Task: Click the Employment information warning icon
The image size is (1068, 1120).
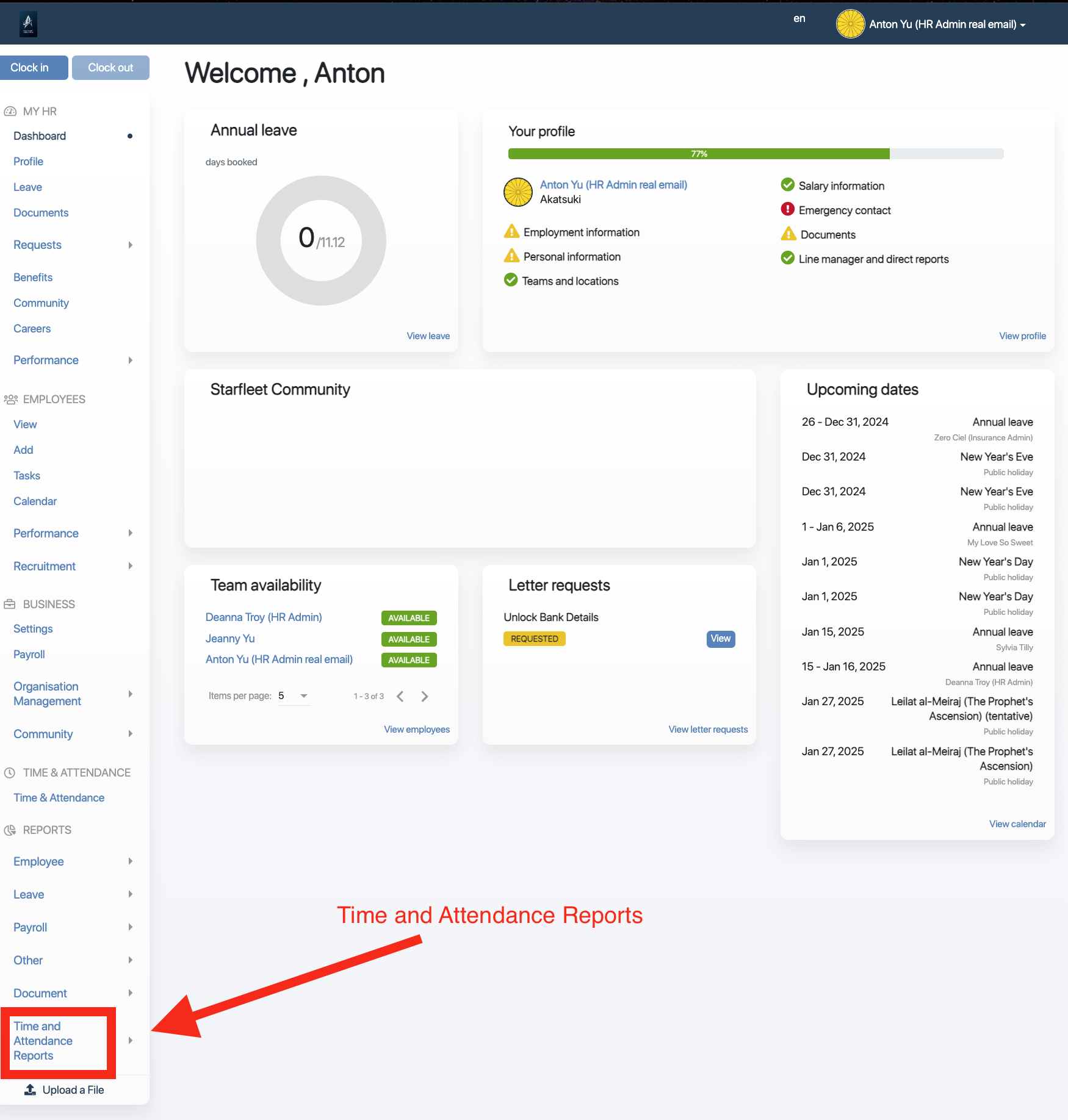Action: click(511, 232)
